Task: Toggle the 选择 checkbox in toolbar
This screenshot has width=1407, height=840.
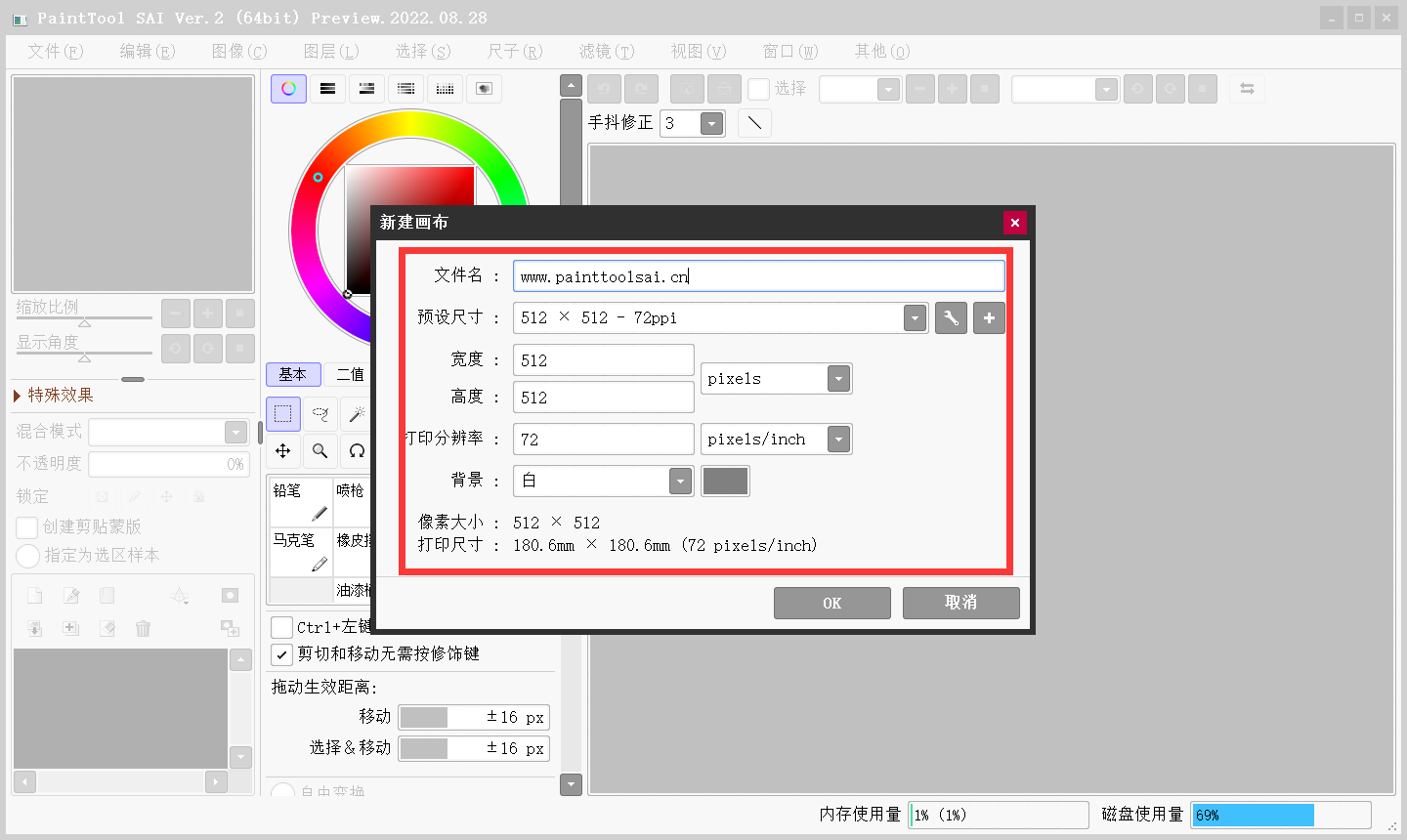Action: pos(759,89)
